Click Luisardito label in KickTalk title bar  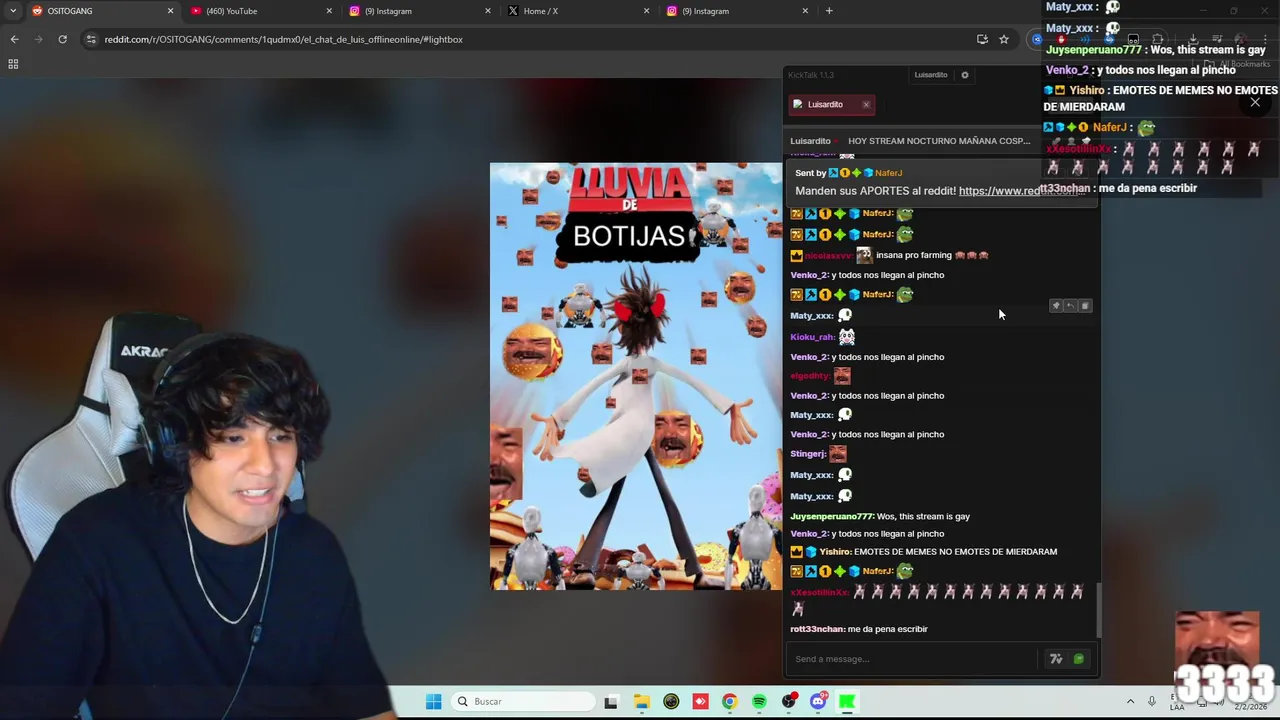(x=930, y=75)
